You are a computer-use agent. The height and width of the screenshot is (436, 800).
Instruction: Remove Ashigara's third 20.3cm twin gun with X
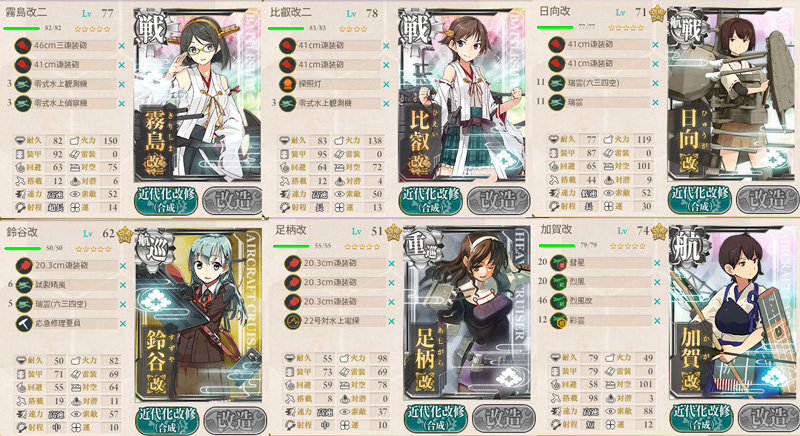[391, 302]
